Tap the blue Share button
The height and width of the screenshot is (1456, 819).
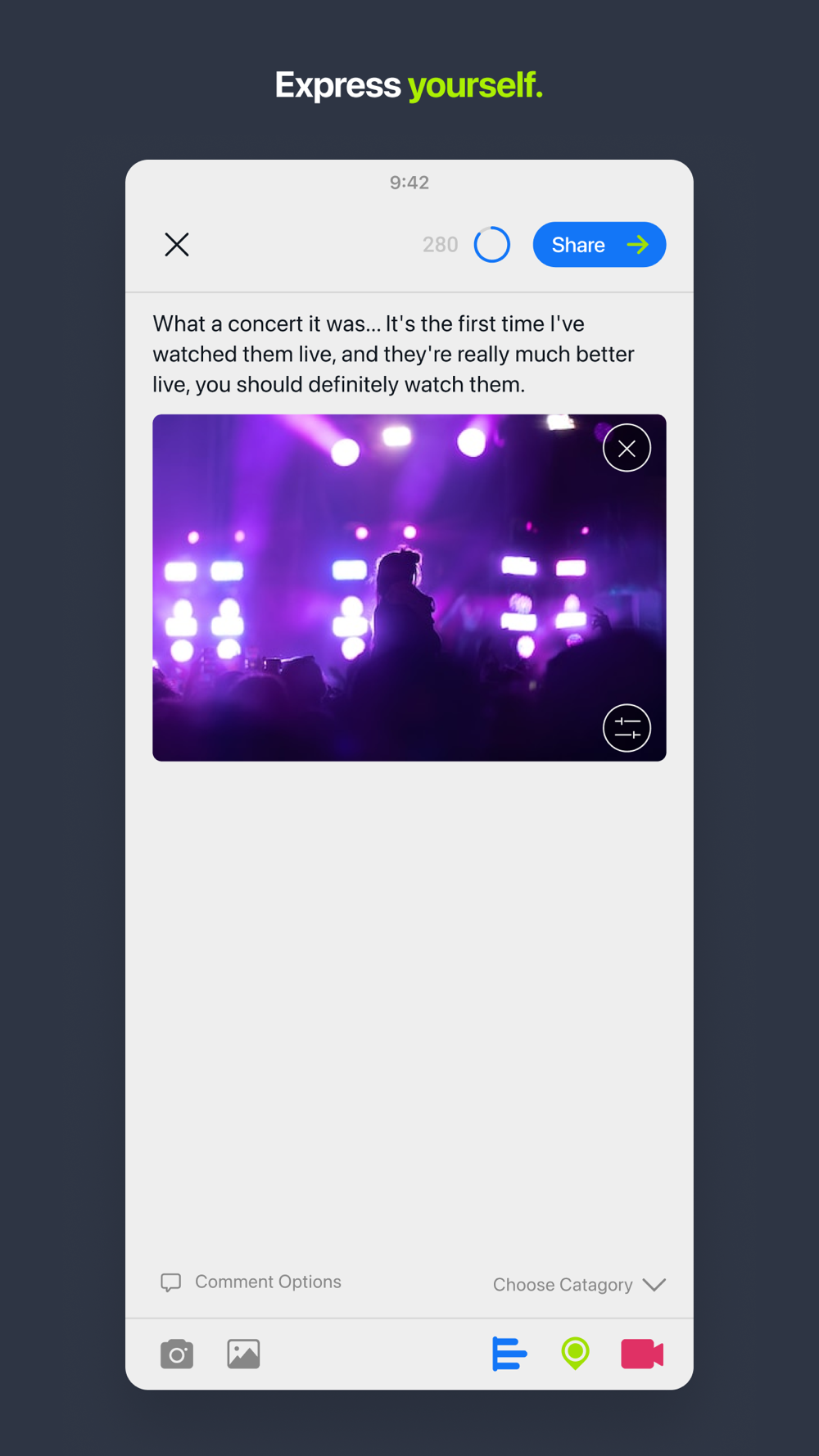coord(599,244)
